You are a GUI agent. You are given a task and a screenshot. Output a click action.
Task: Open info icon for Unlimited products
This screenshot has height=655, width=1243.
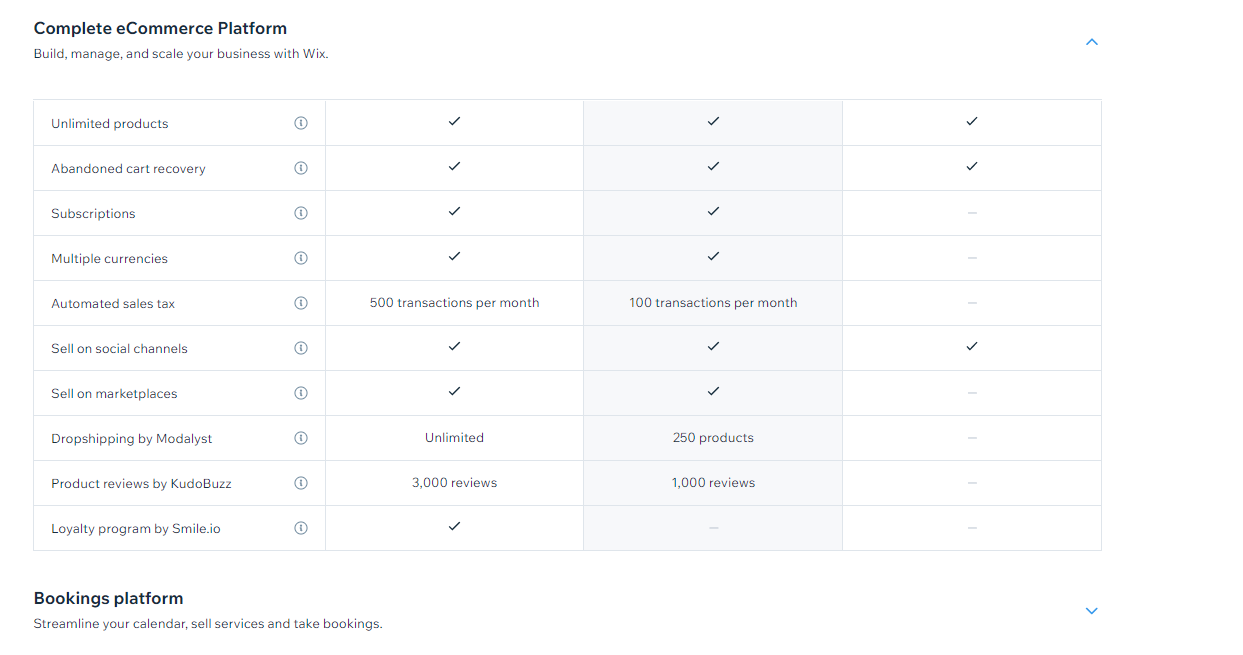[301, 123]
